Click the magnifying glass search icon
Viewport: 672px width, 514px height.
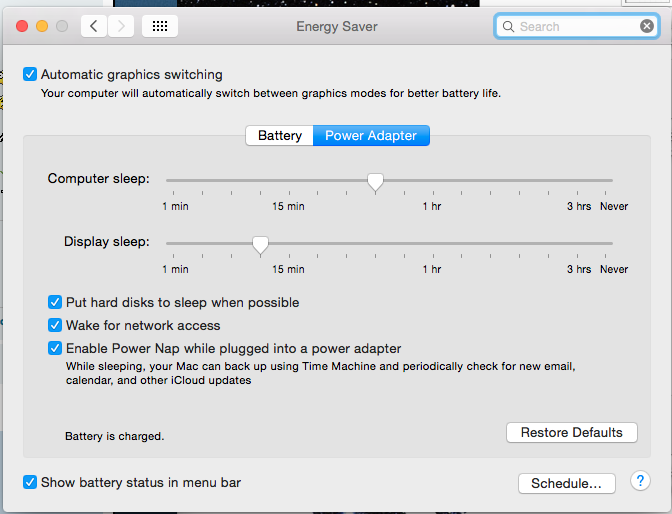point(508,27)
